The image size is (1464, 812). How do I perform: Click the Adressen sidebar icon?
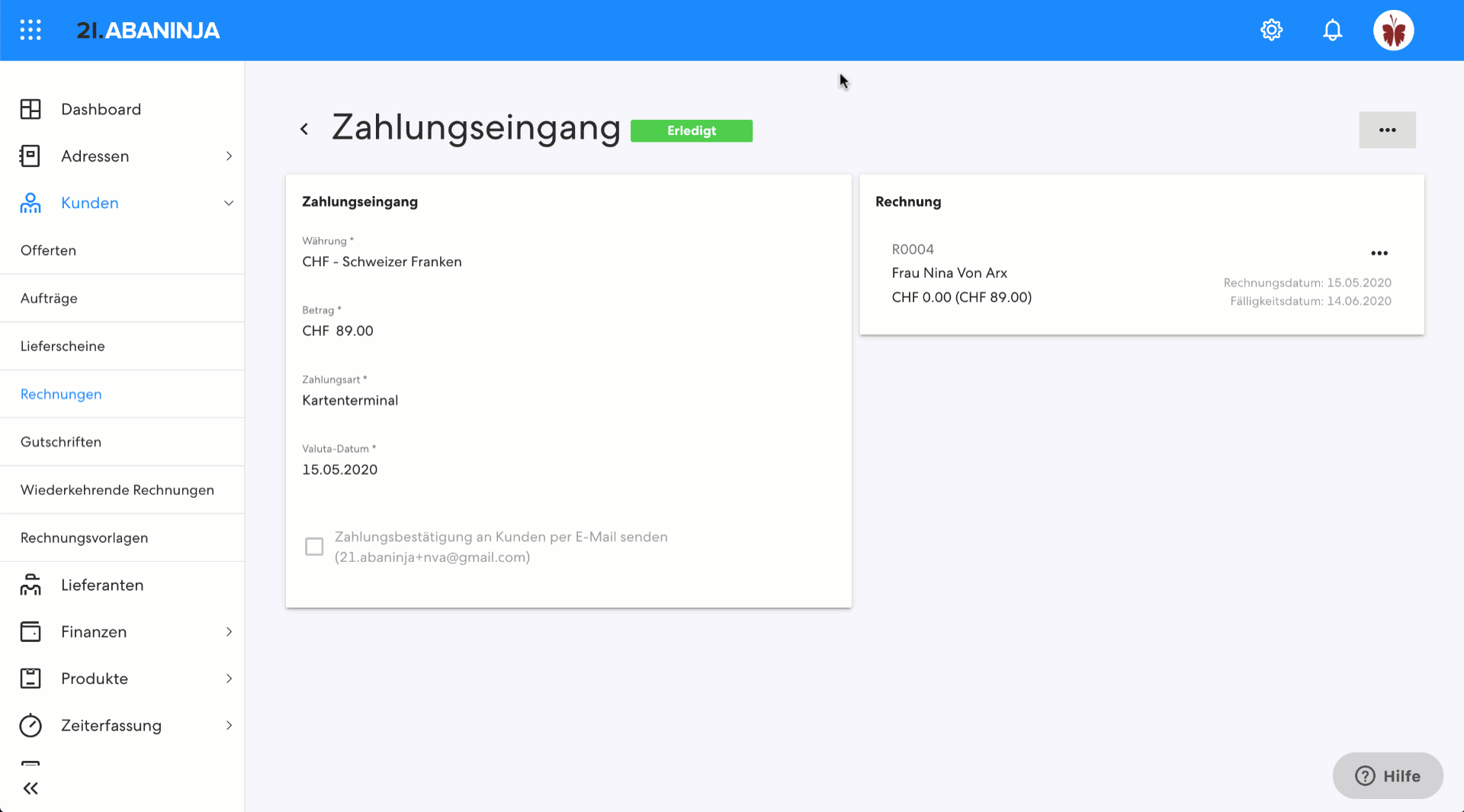(30, 156)
